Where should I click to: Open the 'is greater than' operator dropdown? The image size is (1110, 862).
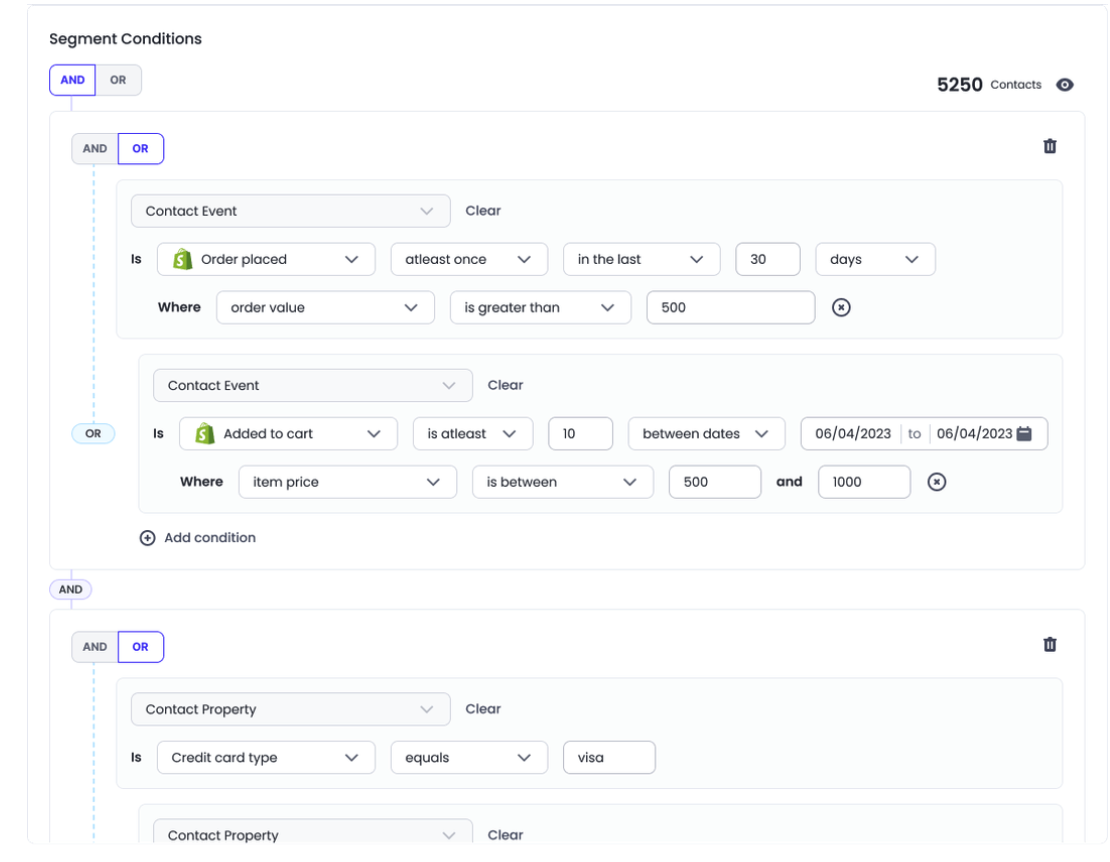[540, 308]
